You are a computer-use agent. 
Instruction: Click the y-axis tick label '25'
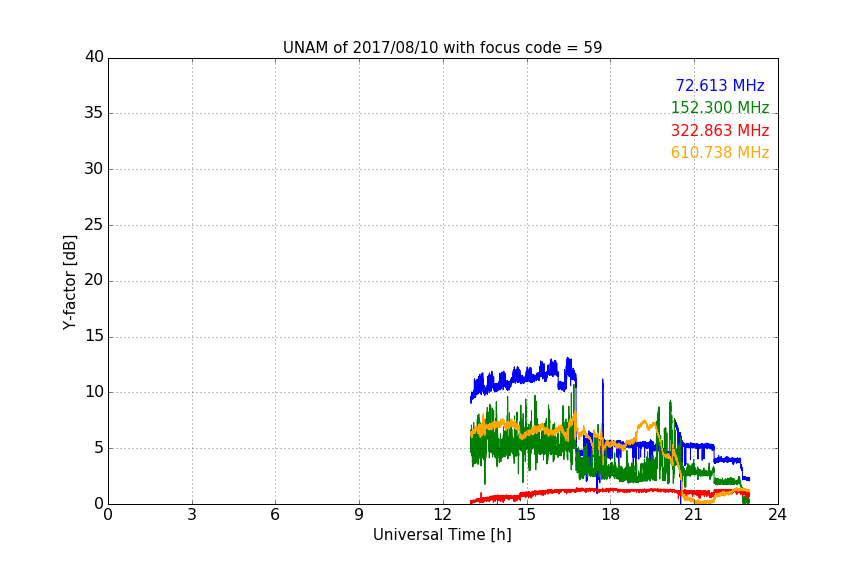[x=94, y=225]
